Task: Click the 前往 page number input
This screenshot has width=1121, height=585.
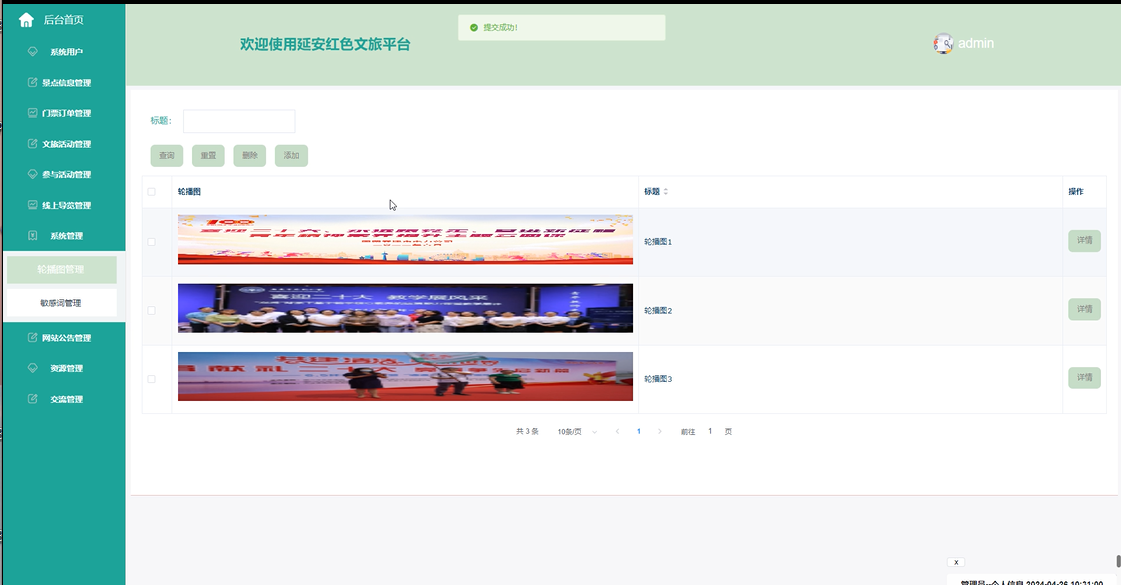Action: click(x=710, y=431)
